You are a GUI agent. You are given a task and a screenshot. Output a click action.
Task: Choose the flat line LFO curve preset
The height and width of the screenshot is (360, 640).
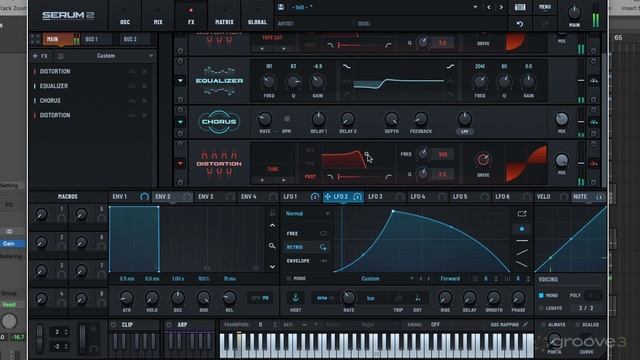[x=522, y=241]
